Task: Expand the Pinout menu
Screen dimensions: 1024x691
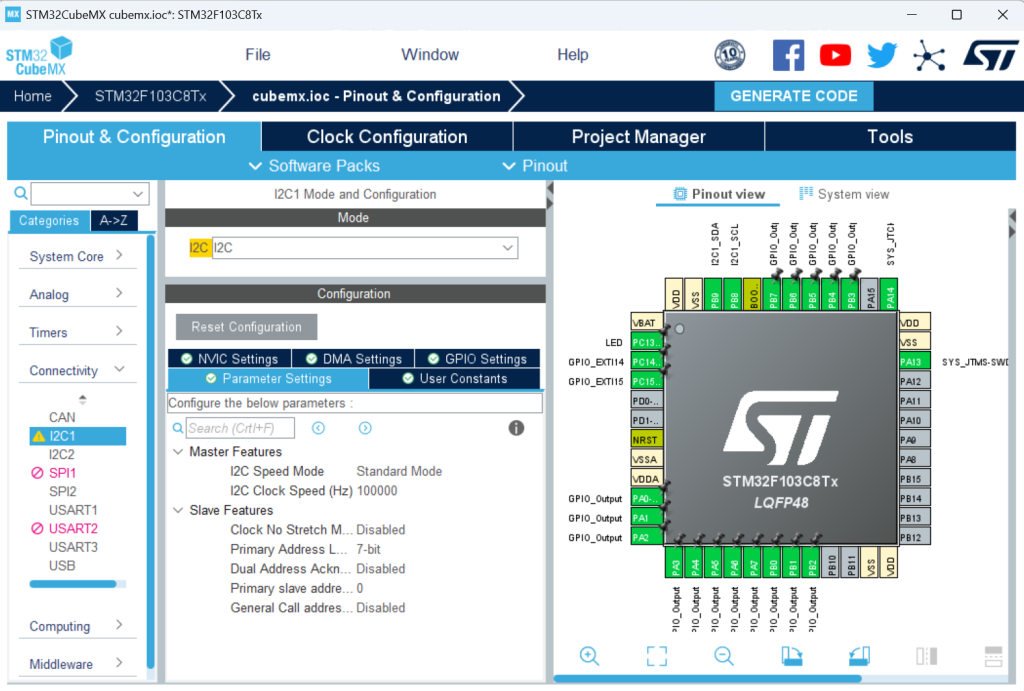Action: [x=534, y=166]
